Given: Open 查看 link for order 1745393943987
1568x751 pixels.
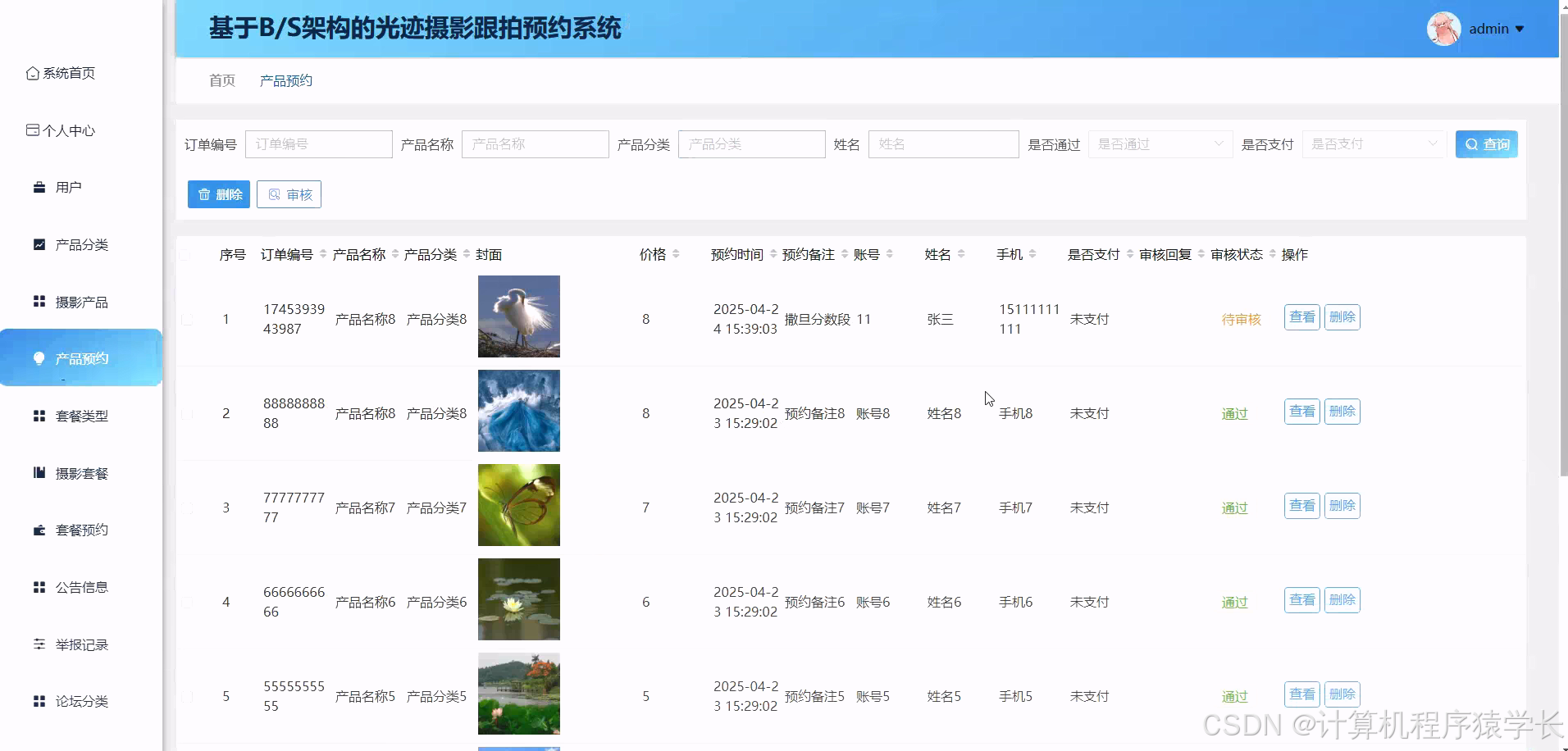Looking at the screenshot, I should (1301, 317).
